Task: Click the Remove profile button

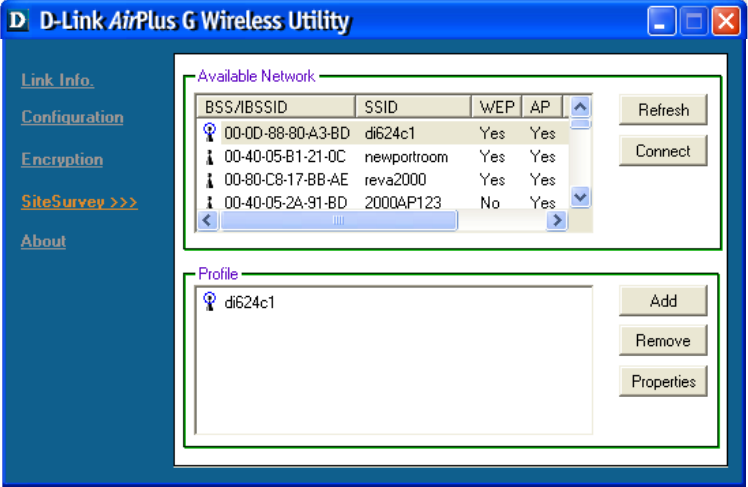Action: coord(663,341)
